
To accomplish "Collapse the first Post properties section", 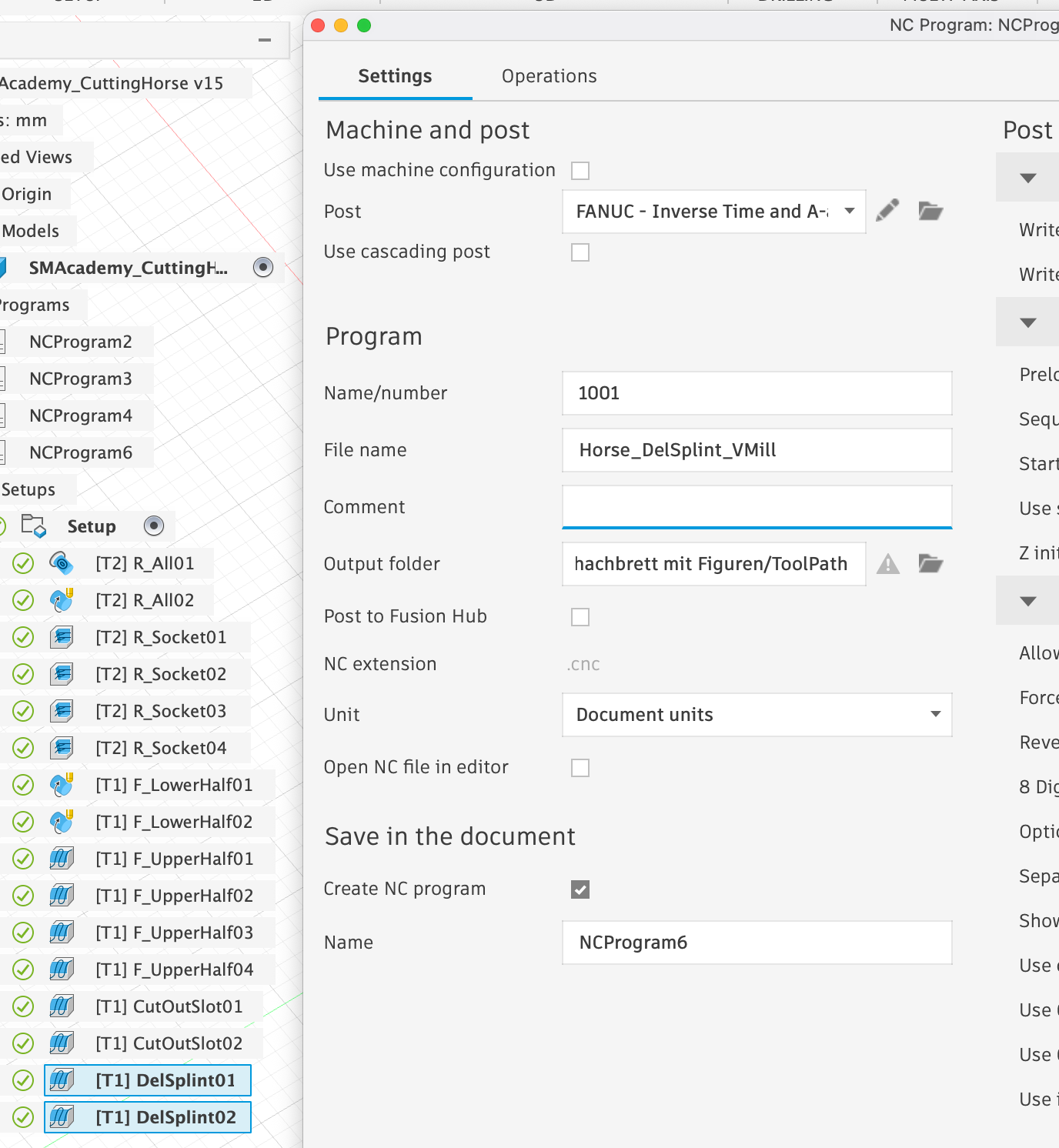I will click(x=1027, y=178).
